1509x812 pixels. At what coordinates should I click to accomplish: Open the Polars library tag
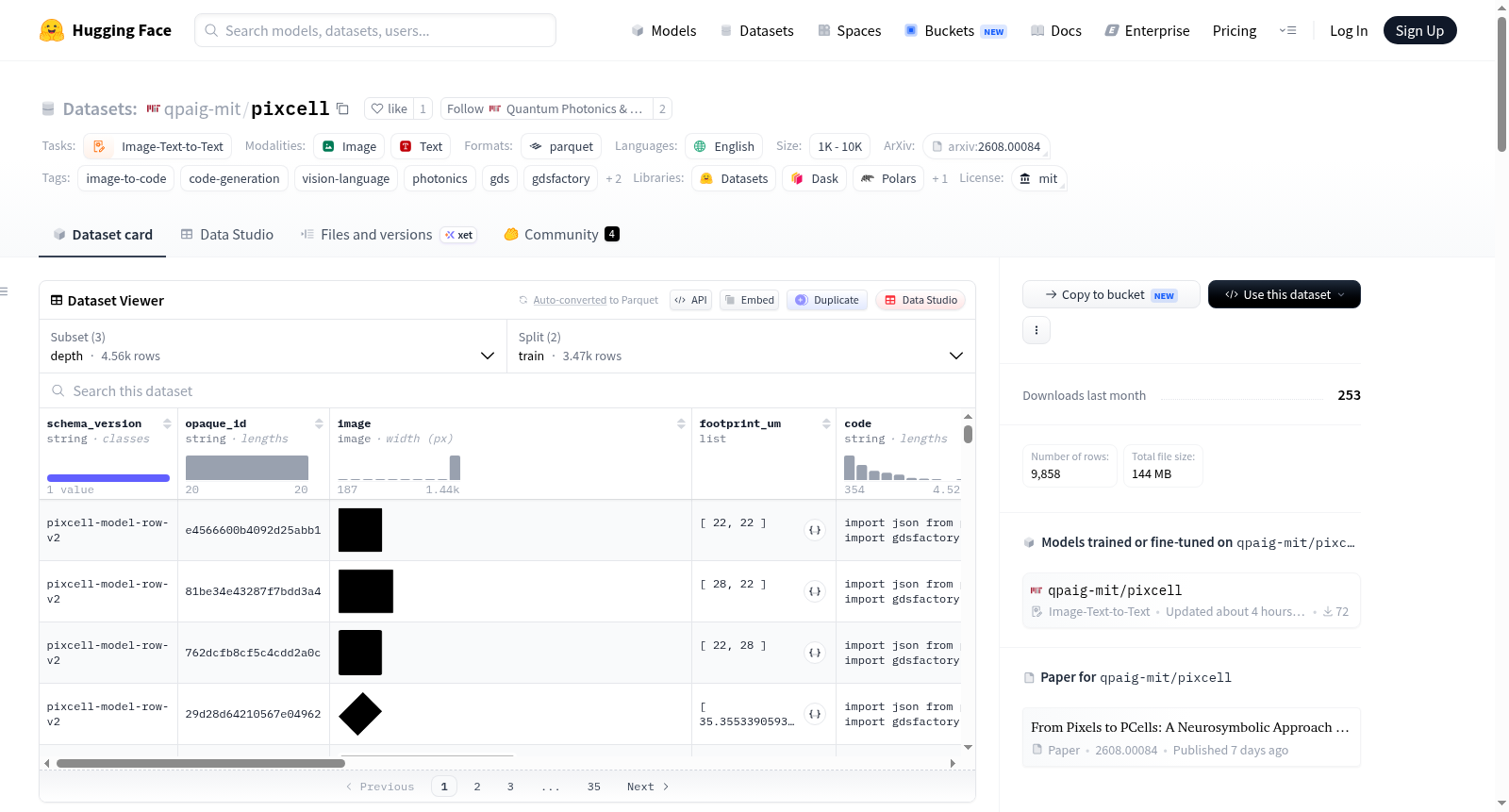[888, 178]
